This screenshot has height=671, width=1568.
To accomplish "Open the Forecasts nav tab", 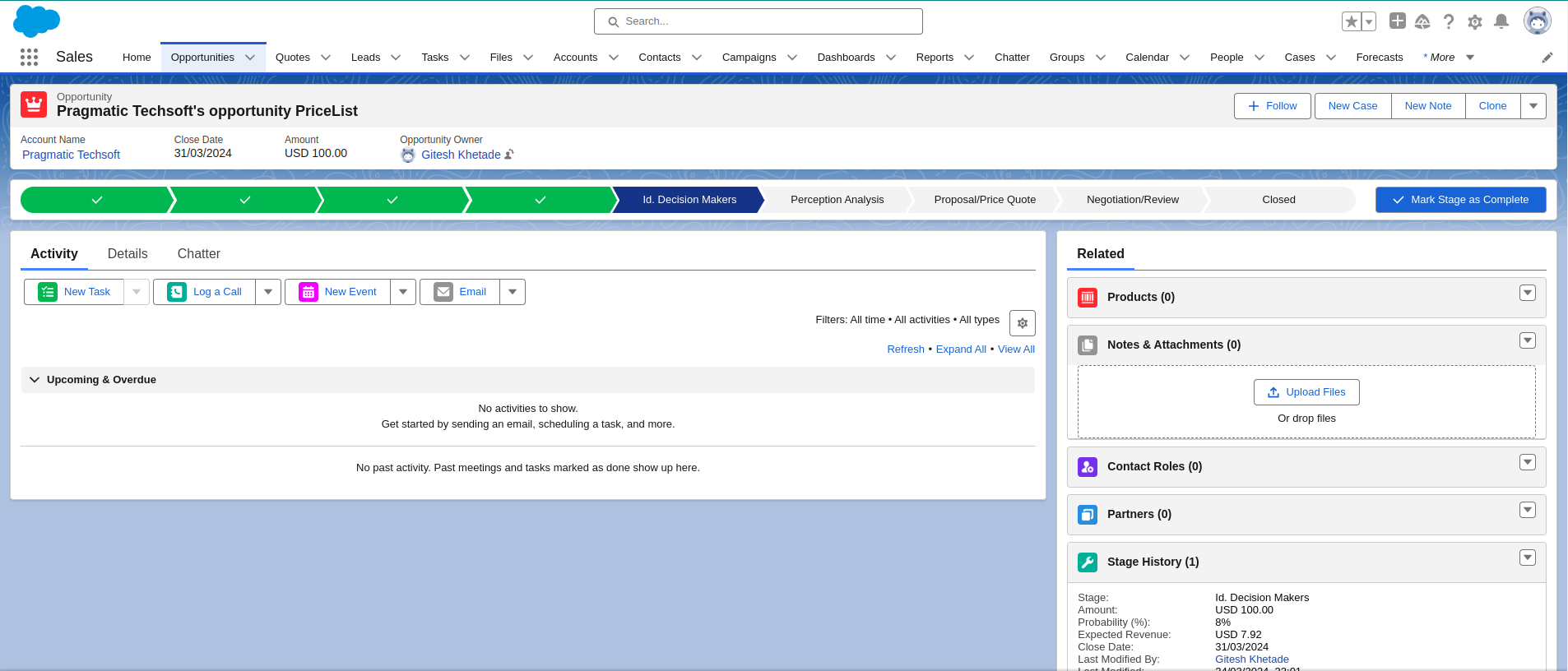I will pos(1380,58).
